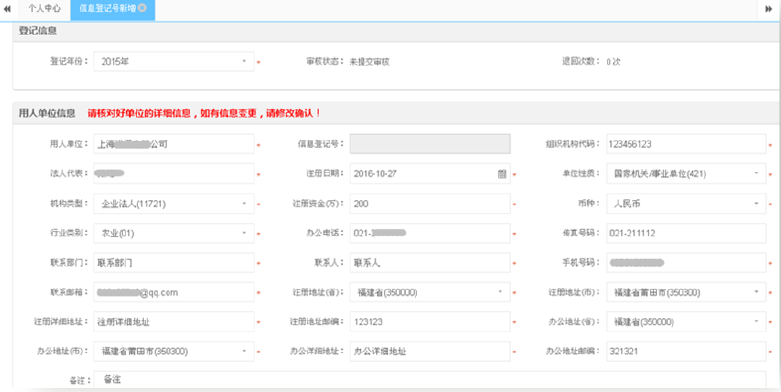Open the 注册地址(市) dropdown
The height and width of the screenshot is (392, 781).
coord(686,292)
